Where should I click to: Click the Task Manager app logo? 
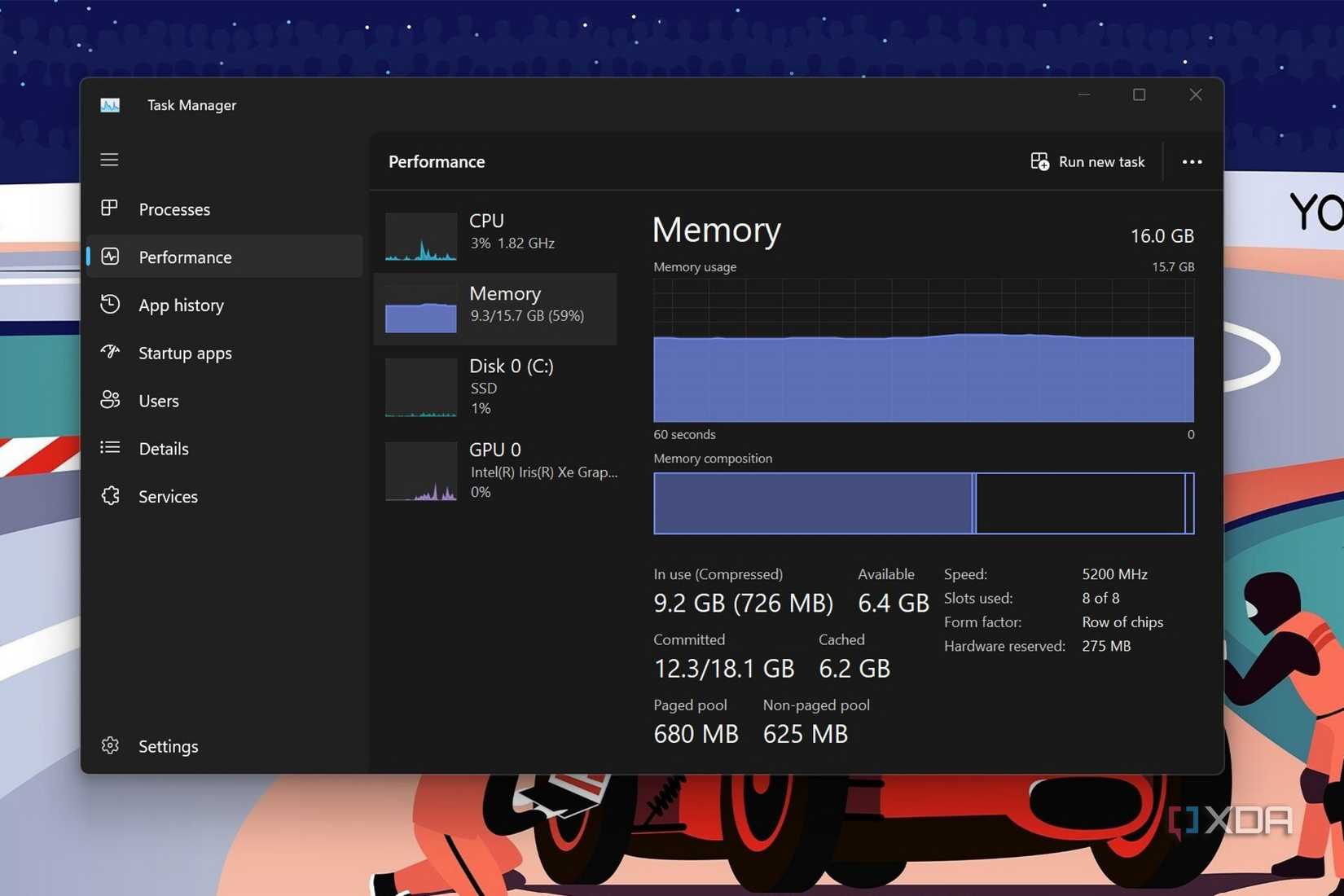(x=110, y=104)
